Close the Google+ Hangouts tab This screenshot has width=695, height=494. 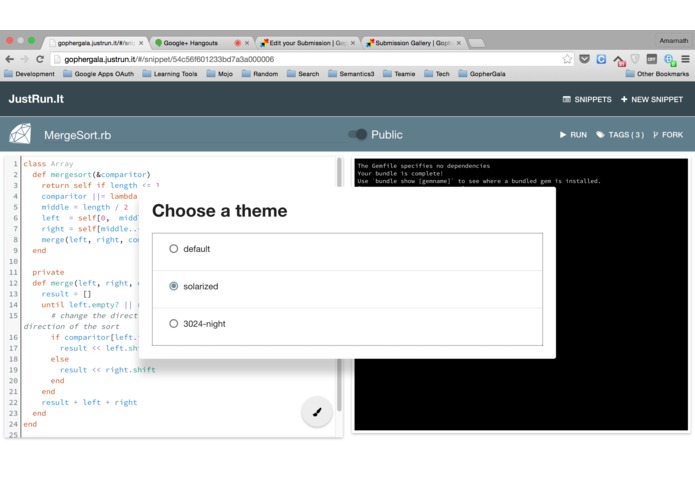coord(247,43)
